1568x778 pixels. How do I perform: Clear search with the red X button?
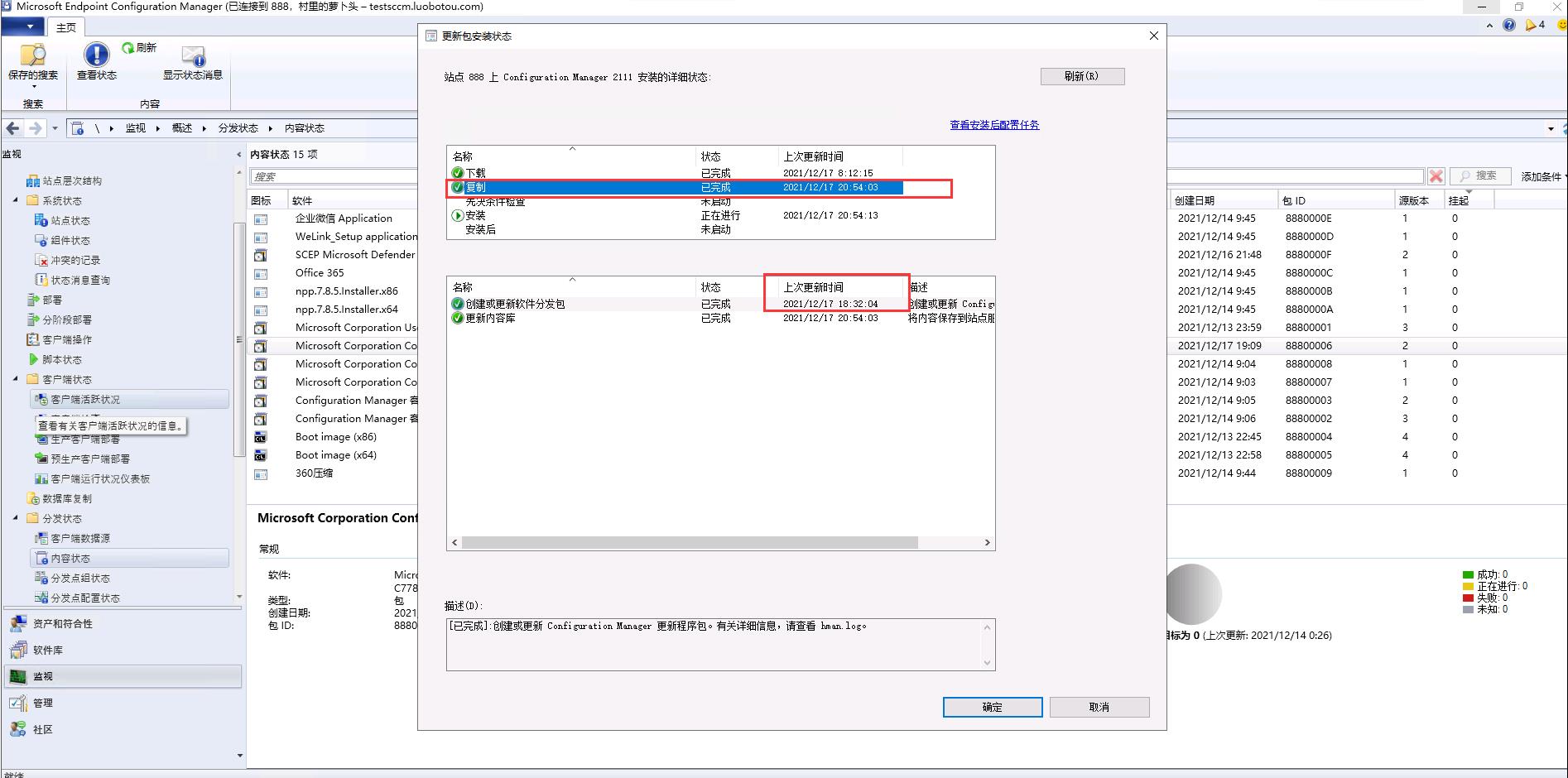[x=1436, y=176]
